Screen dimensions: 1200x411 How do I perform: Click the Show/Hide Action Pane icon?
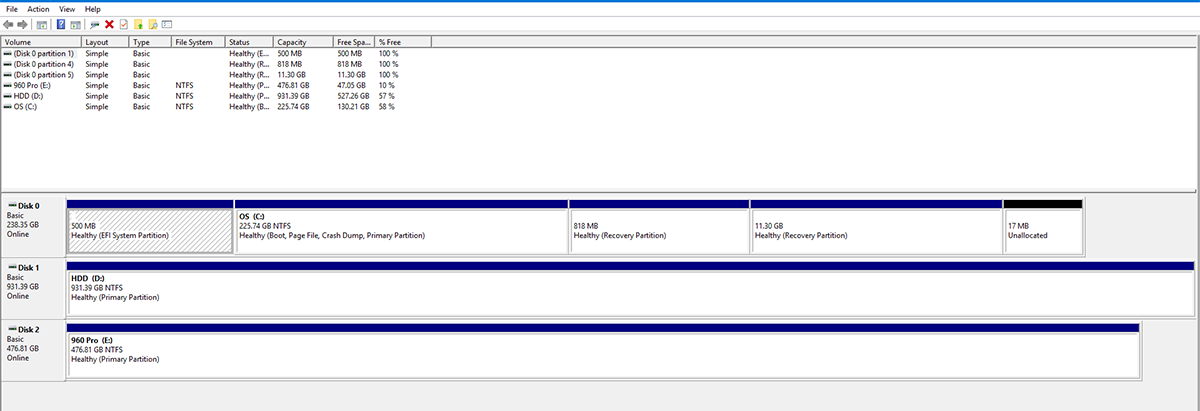[75, 24]
